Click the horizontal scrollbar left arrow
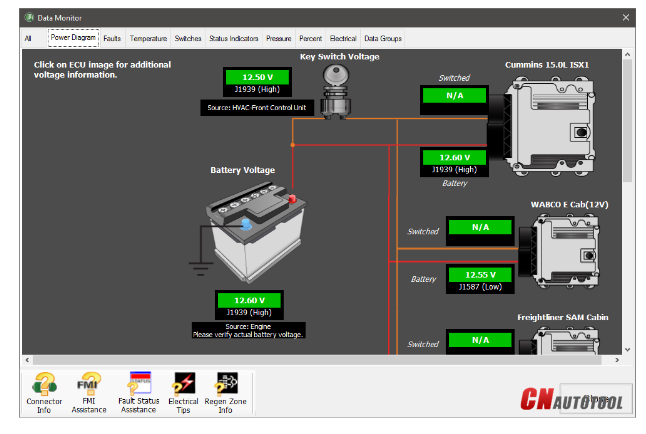 coord(27,360)
